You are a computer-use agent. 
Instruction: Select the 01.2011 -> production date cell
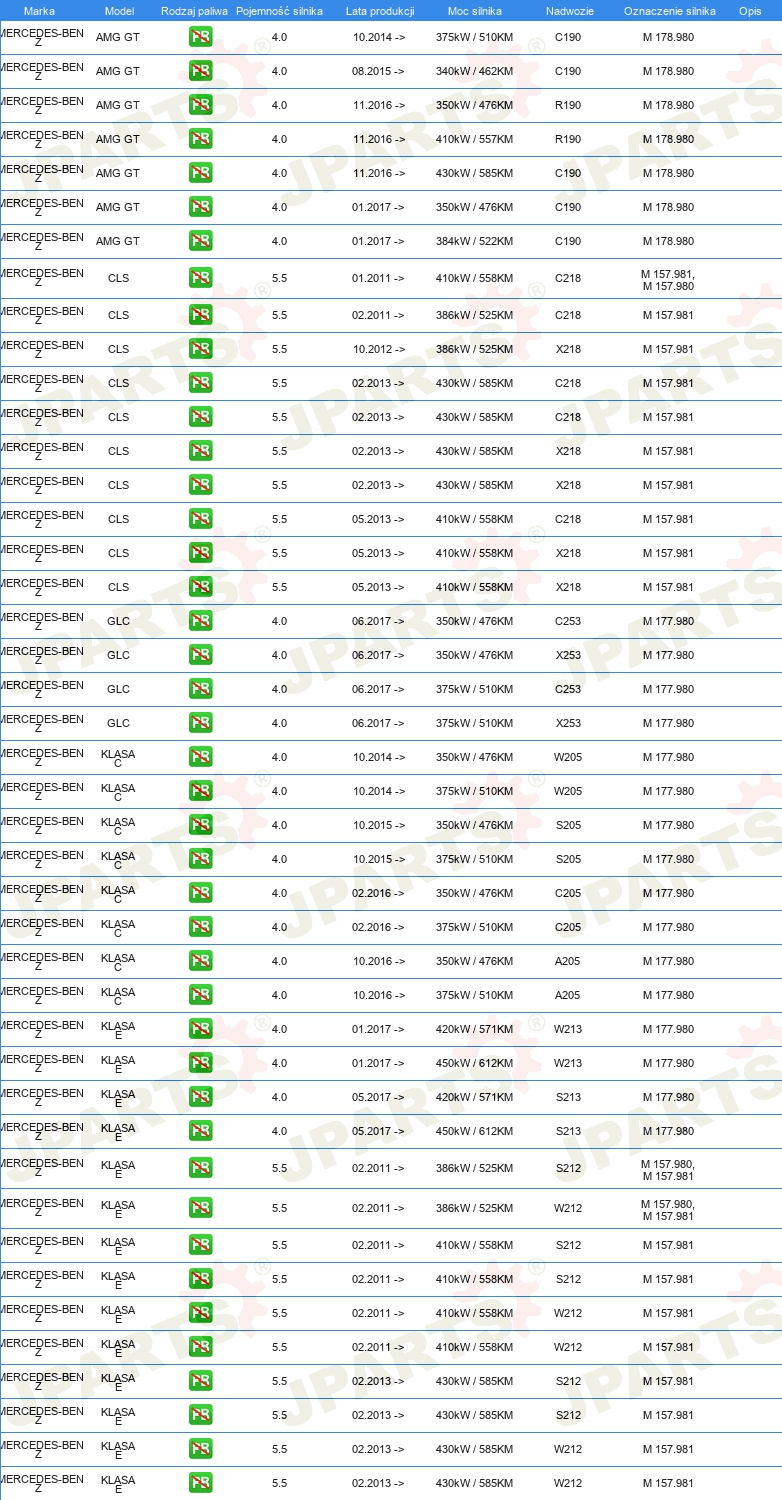point(378,279)
